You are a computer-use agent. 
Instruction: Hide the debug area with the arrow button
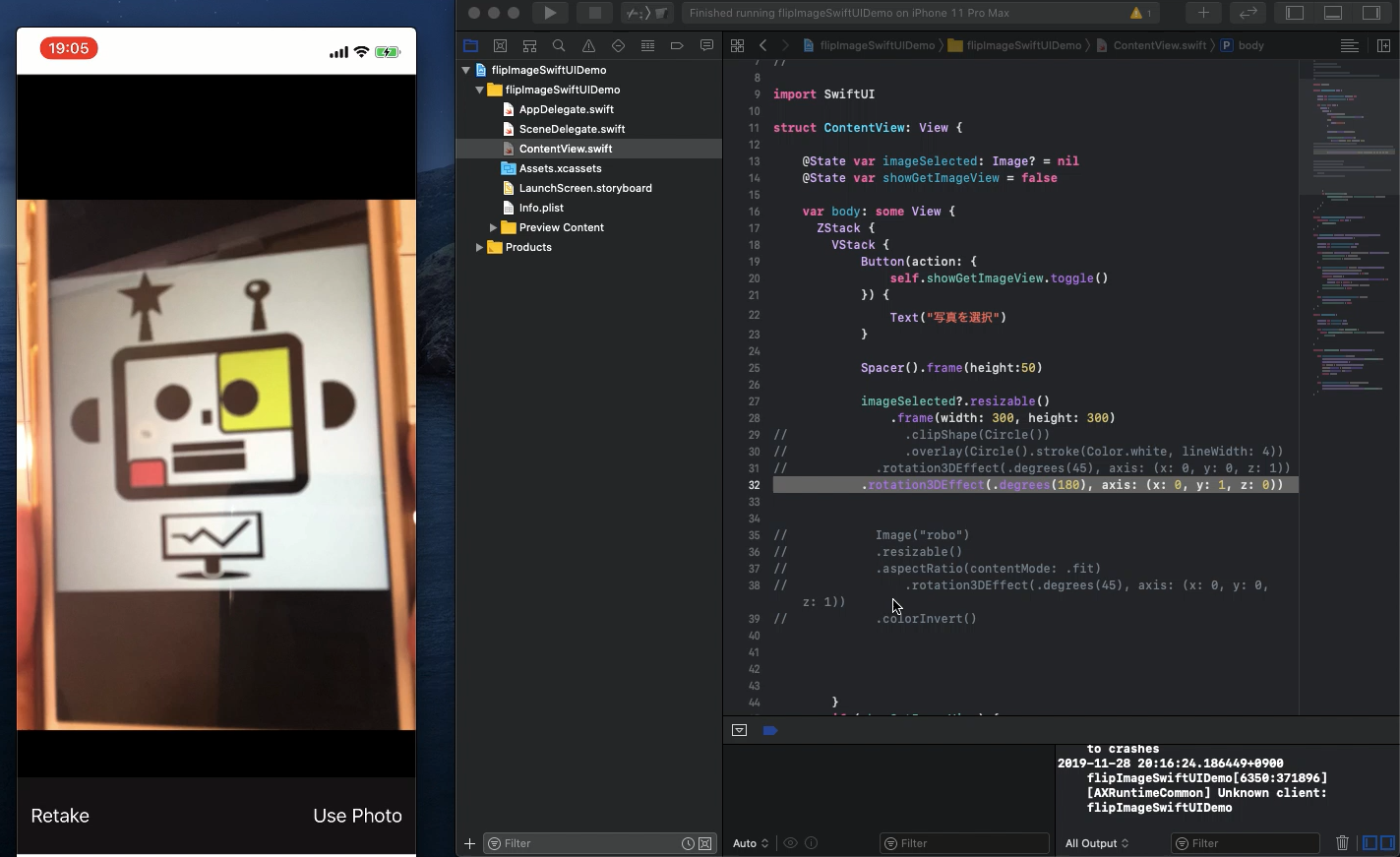pyautogui.click(x=739, y=730)
